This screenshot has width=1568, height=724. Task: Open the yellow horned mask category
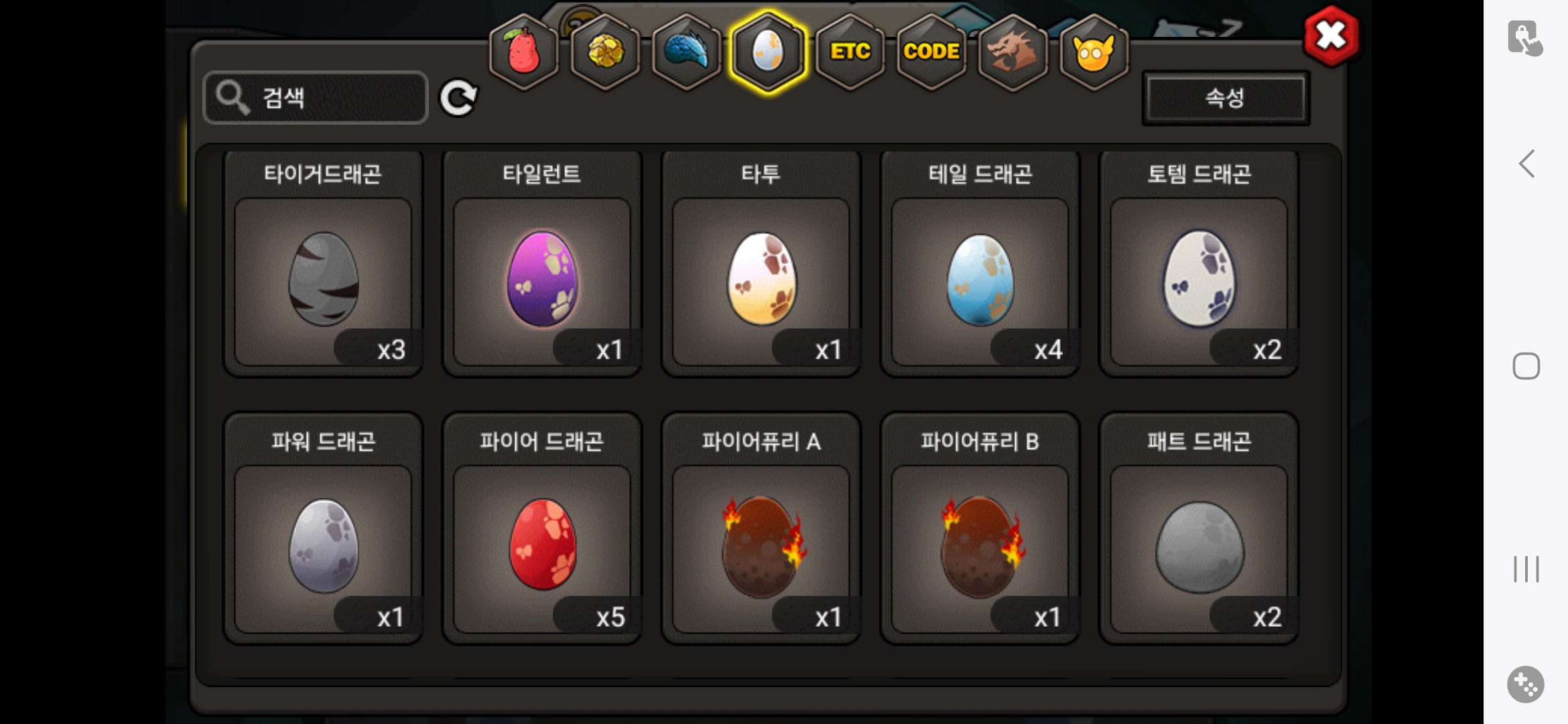(1094, 52)
